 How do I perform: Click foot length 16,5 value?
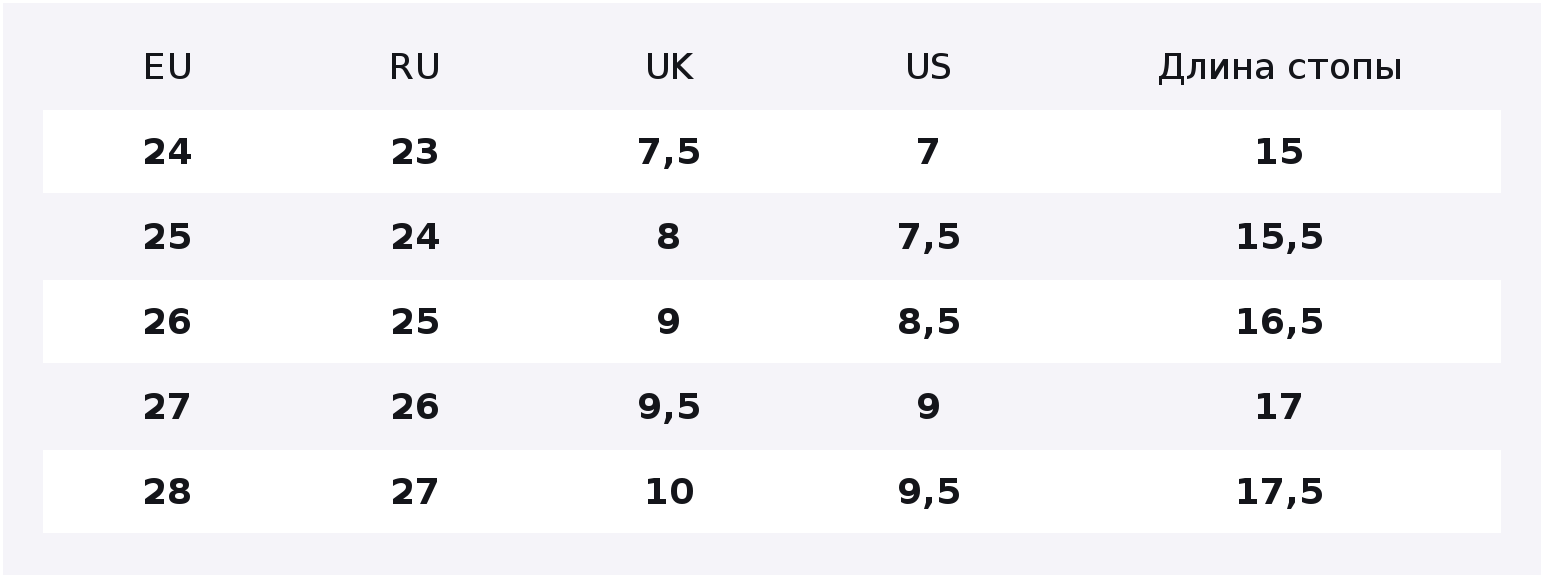[1279, 322]
